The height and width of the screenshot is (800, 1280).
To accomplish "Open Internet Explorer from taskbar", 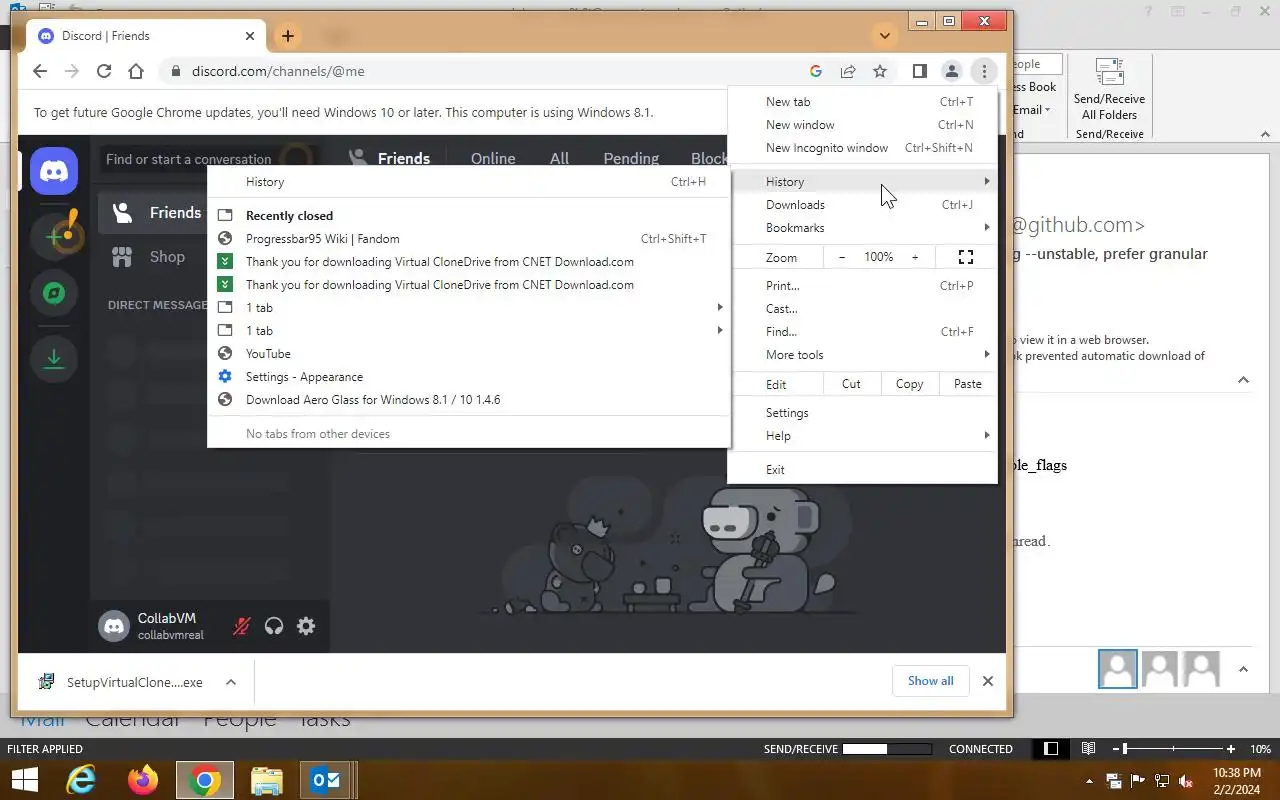I will click(x=81, y=780).
